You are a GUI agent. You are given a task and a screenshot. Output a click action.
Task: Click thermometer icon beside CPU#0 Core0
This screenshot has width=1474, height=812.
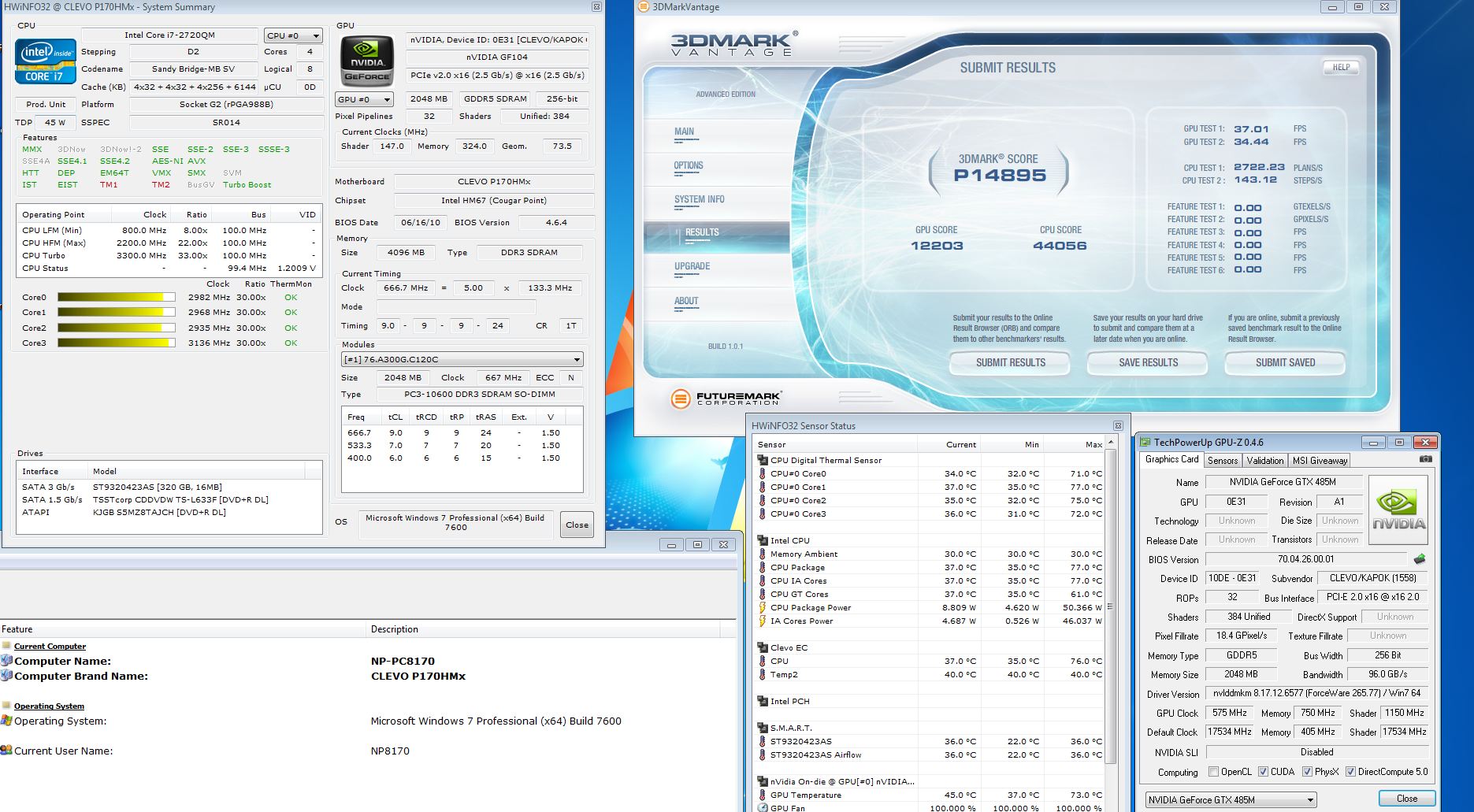pos(763,474)
